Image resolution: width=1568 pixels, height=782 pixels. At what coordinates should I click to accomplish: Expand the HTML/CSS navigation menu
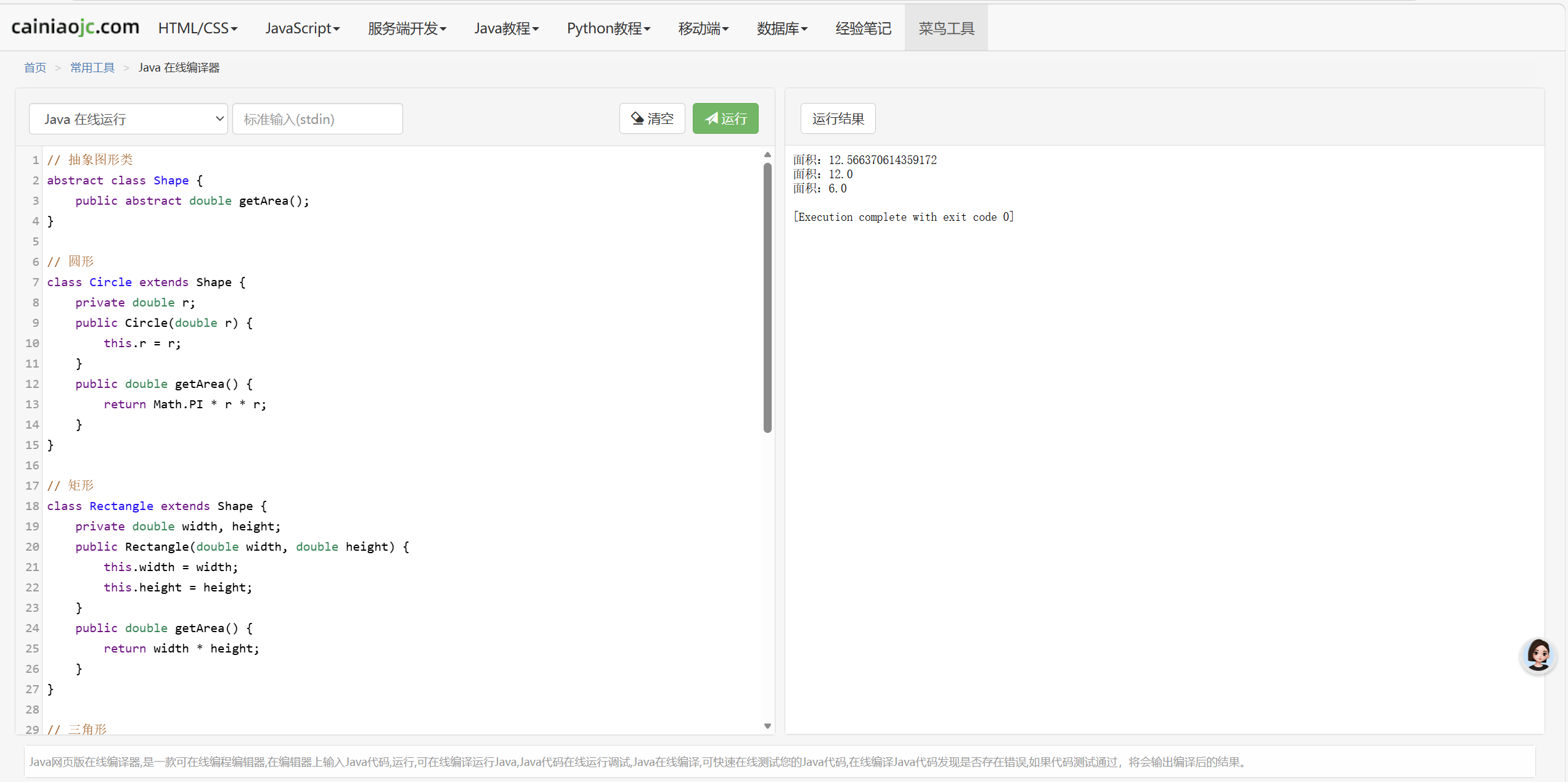pyautogui.click(x=197, y=28)
